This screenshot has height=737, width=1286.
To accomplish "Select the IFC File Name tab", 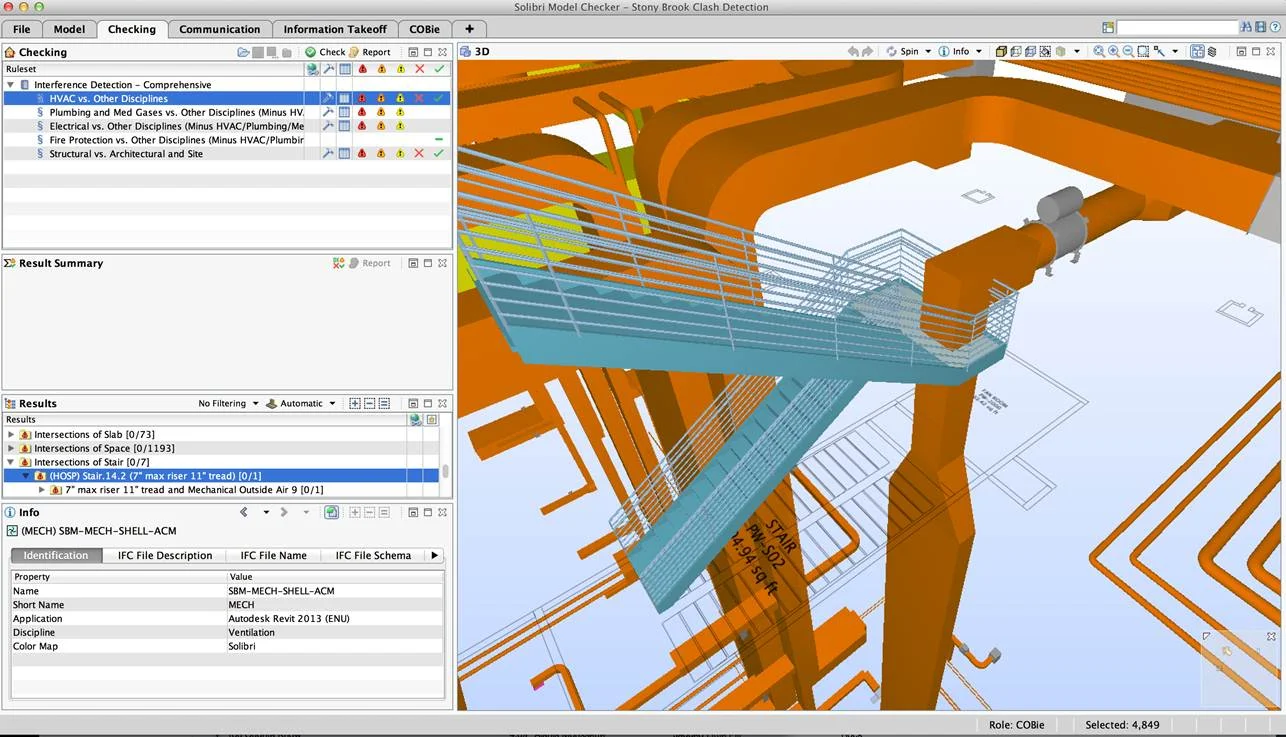I will tap(273, 555).
